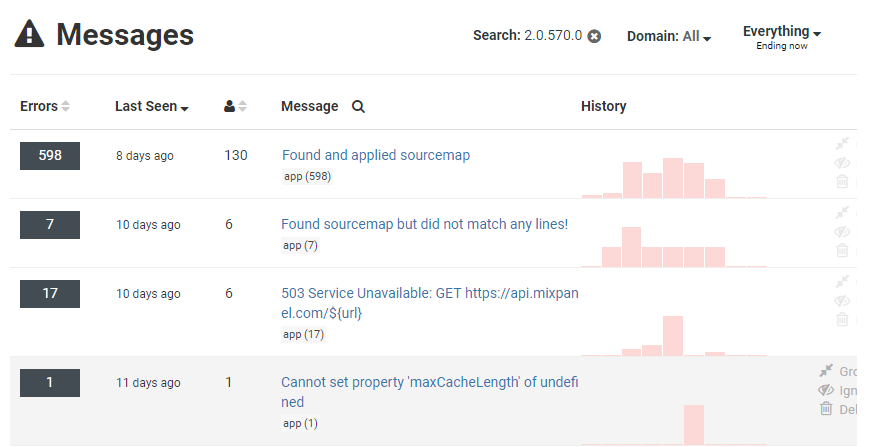Open 'Cannot set property maxCacheLength' message
Screen dimensions: 869x447
point(430,392)
